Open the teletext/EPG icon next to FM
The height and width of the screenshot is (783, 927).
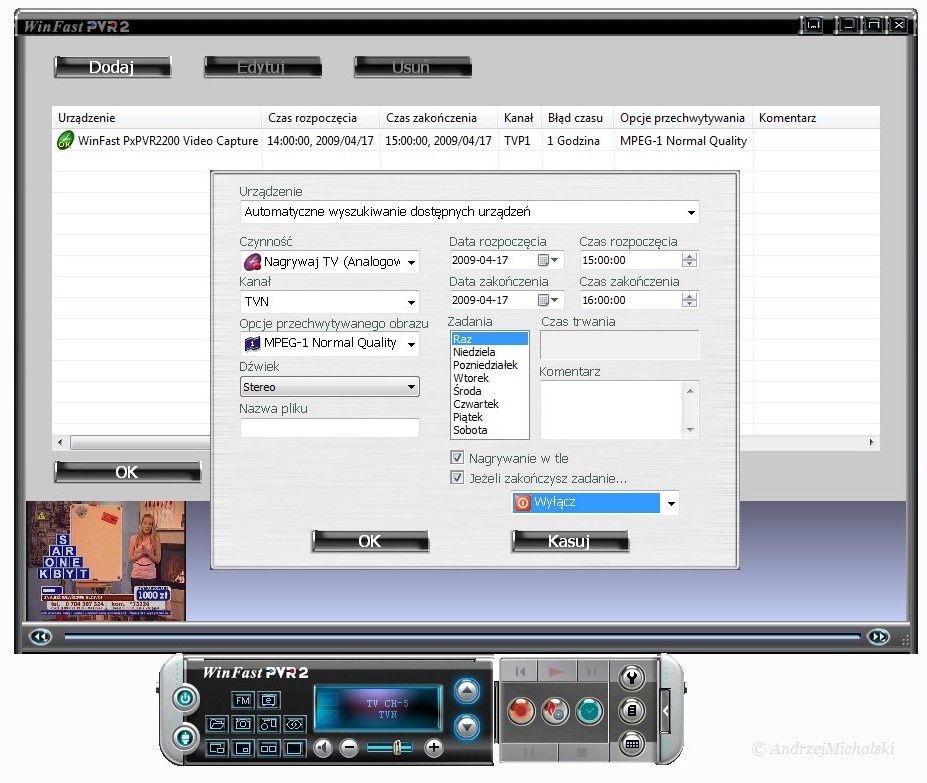269,700
